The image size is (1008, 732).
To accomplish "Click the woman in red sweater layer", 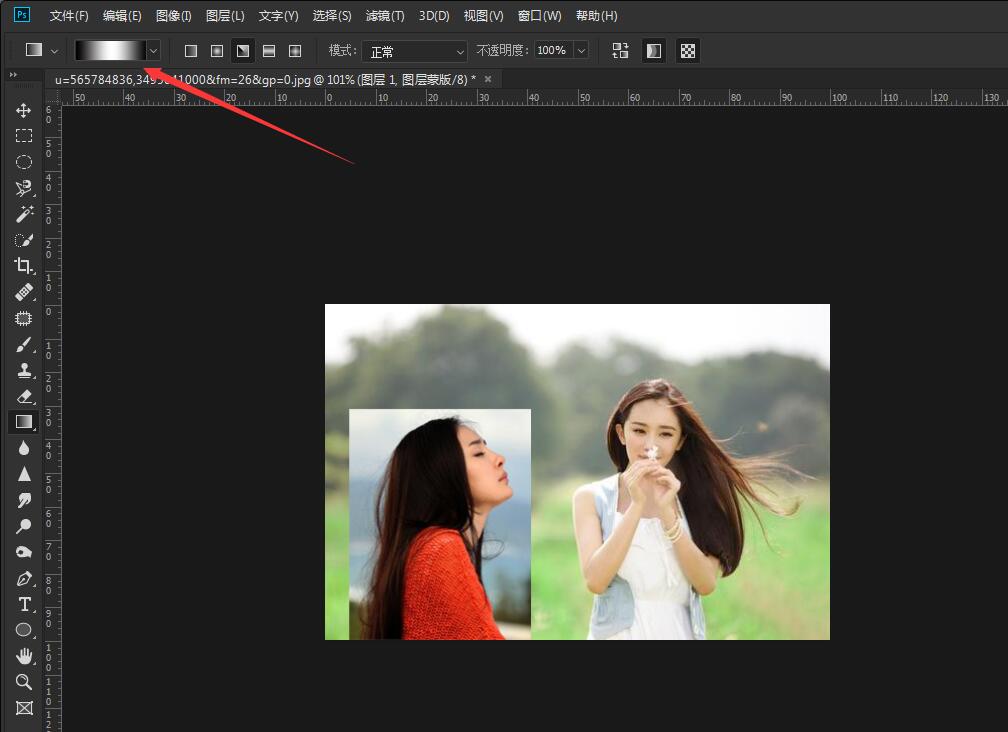I will (x=440, y=524).
